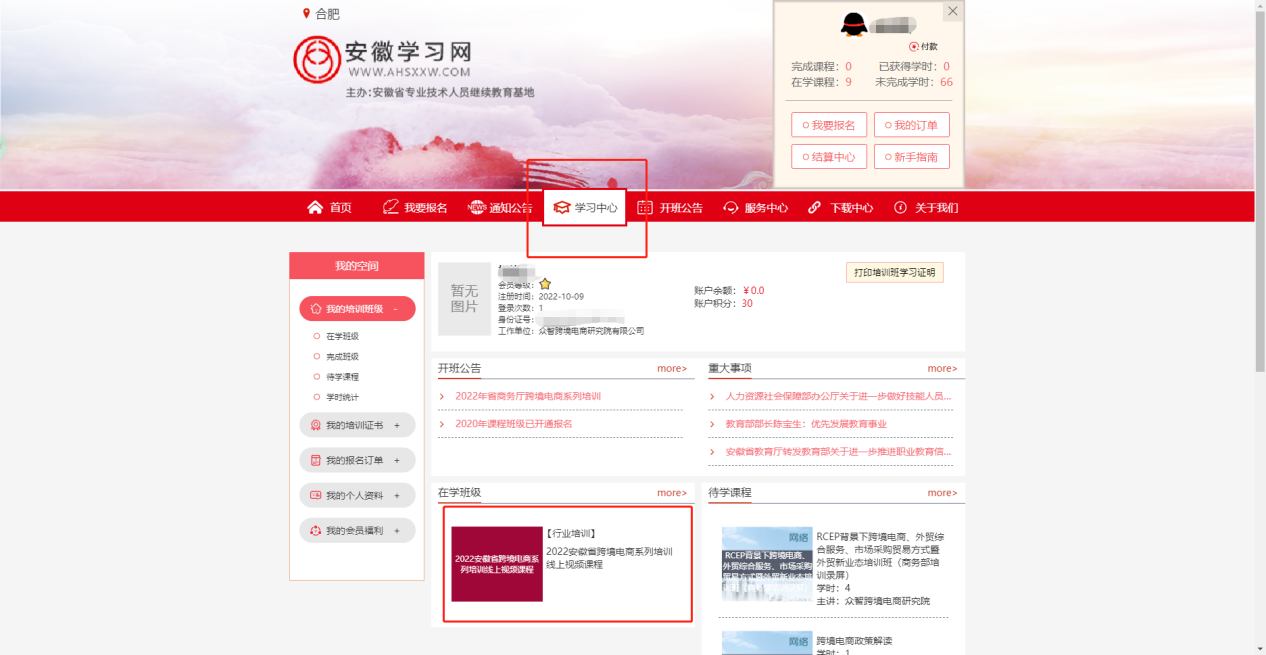Viewport: 1266px width, 655px height.
Task: Expand the 我的报名订单 section
Action: pos(397,460)
